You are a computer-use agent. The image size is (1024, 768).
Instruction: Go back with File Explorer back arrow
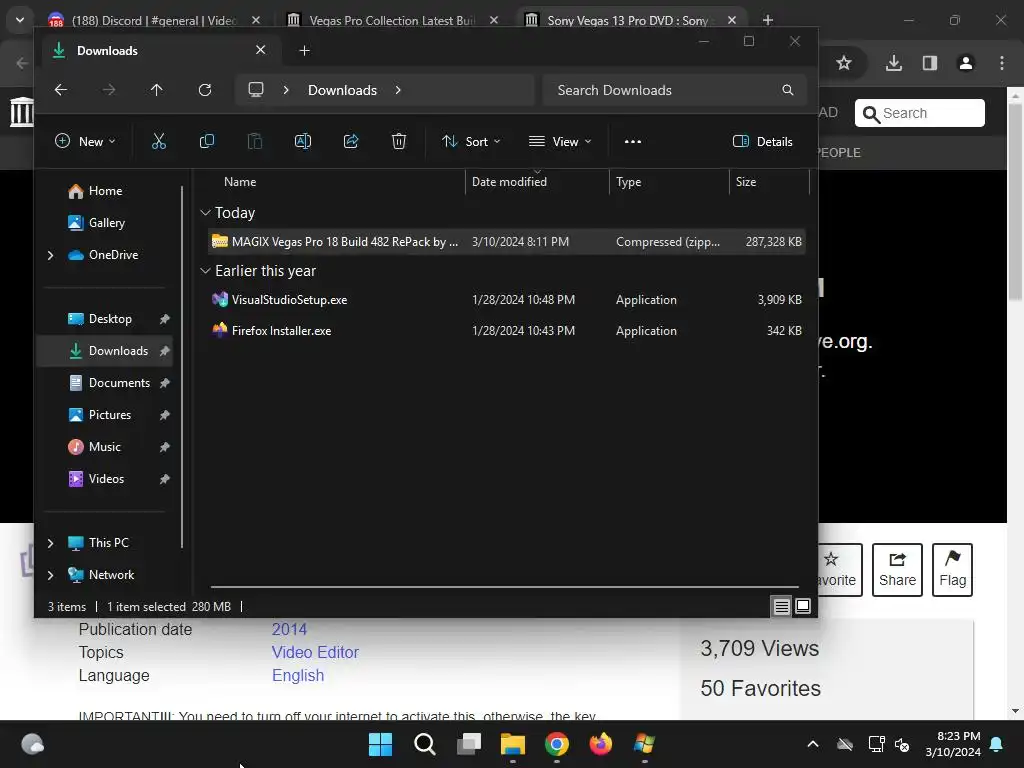click(x=61, y=90)
